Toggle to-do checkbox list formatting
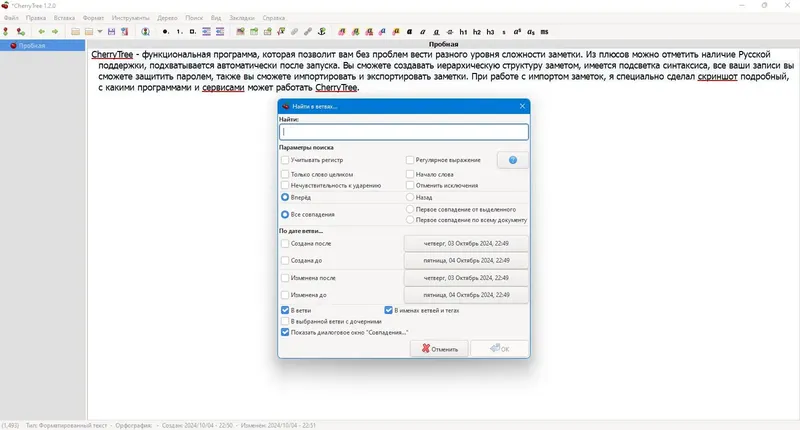 click(192, 32)
